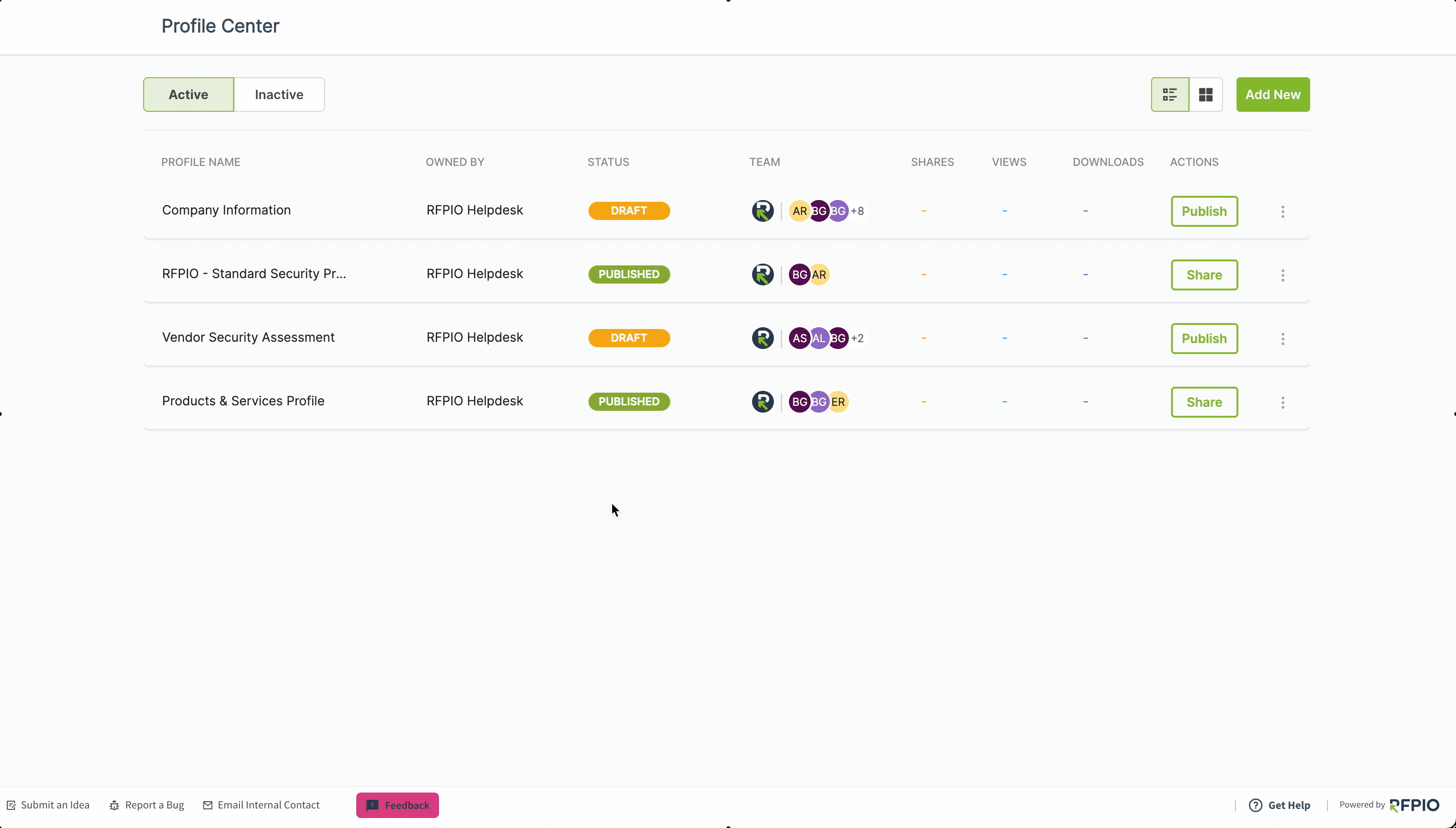Screen dimensions: 1456x828
Task: Open the Company Information profile name
Action: (226, 210)
